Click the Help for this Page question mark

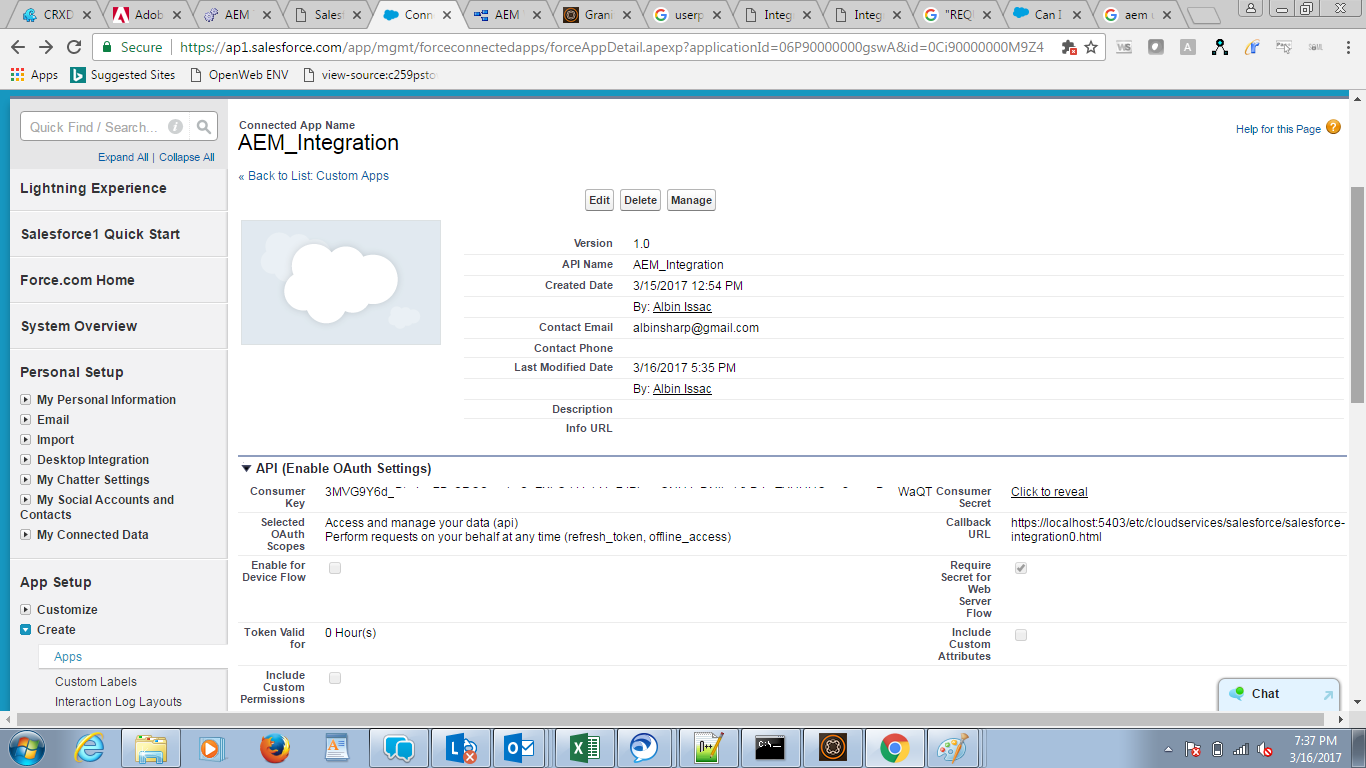click(1333, 128)
